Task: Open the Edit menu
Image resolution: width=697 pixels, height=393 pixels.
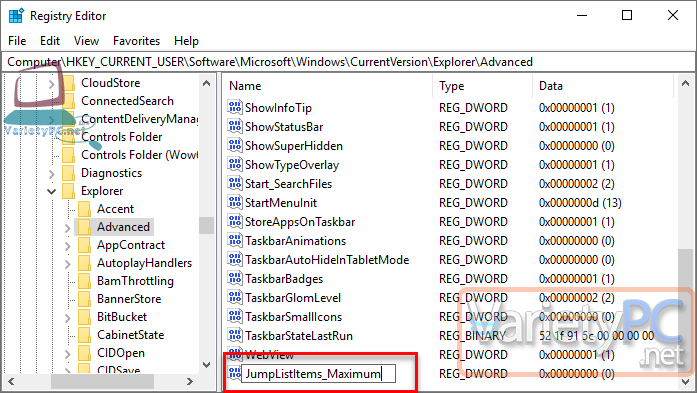Action: pos(50,41)
